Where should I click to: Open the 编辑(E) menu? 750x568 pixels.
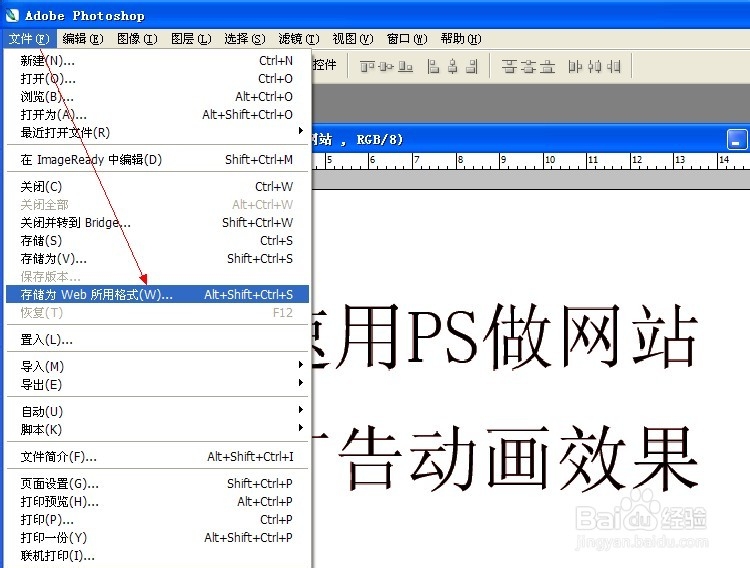pyautogui.click(x=83, y=39)
